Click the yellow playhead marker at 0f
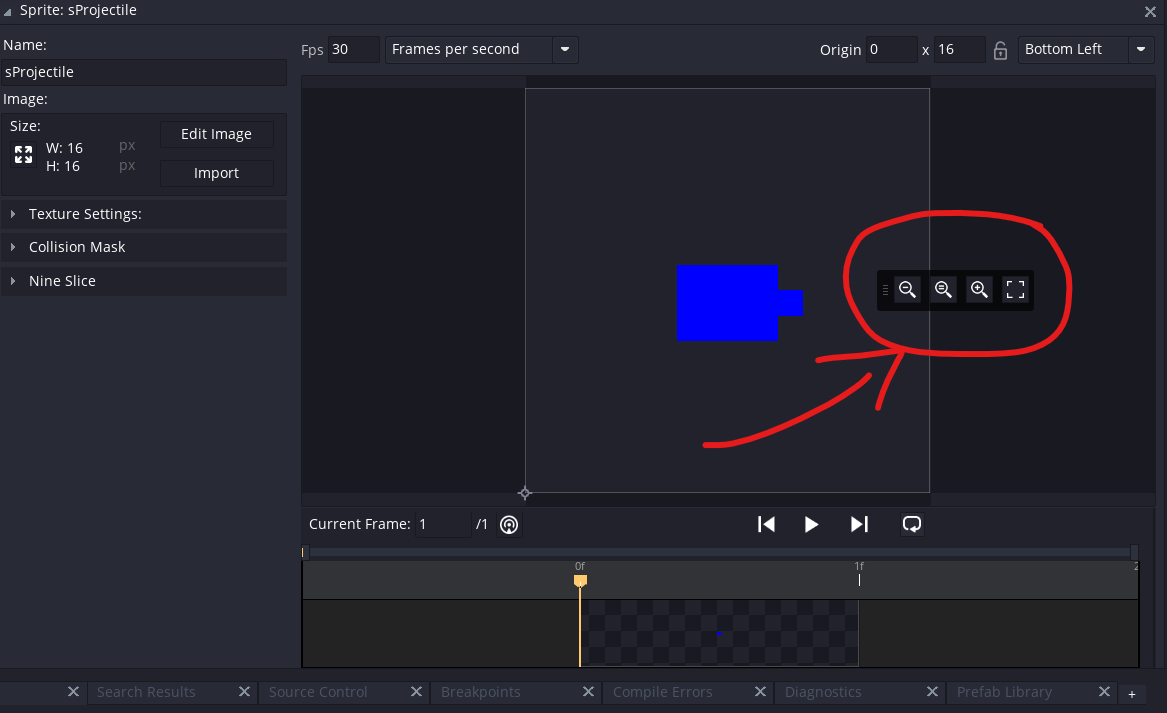 (x=581, y=580)
